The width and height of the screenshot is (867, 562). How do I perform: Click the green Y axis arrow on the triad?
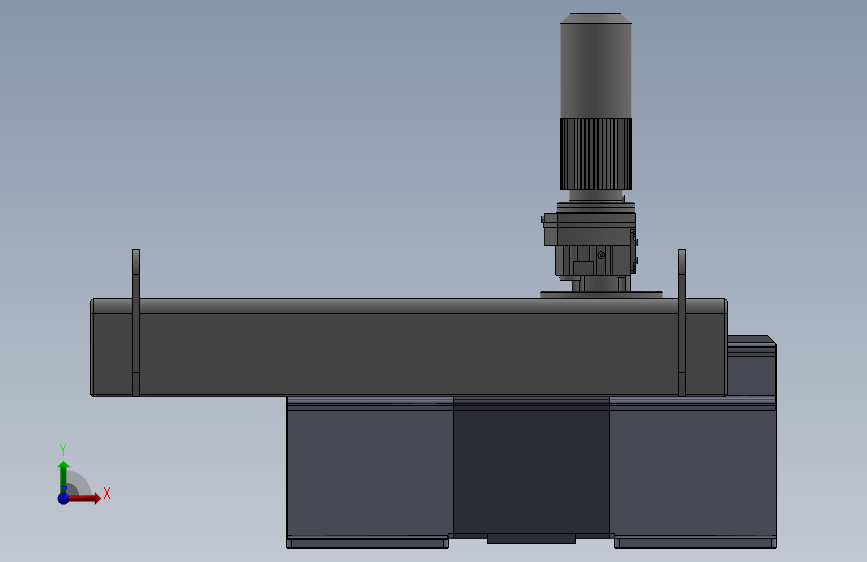[x=64, y=477]
